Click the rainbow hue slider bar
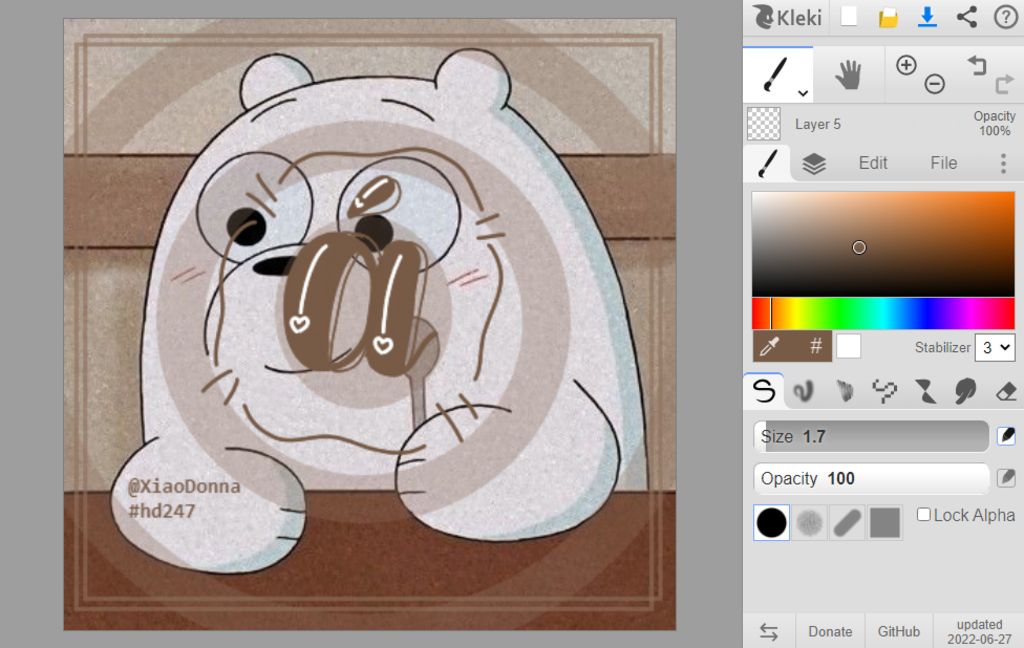Screen dimensions: 1024x648 coord(883,314)
